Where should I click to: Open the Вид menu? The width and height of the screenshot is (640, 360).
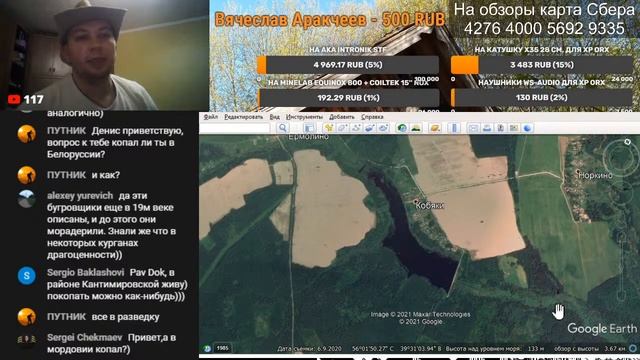point(275,117)
